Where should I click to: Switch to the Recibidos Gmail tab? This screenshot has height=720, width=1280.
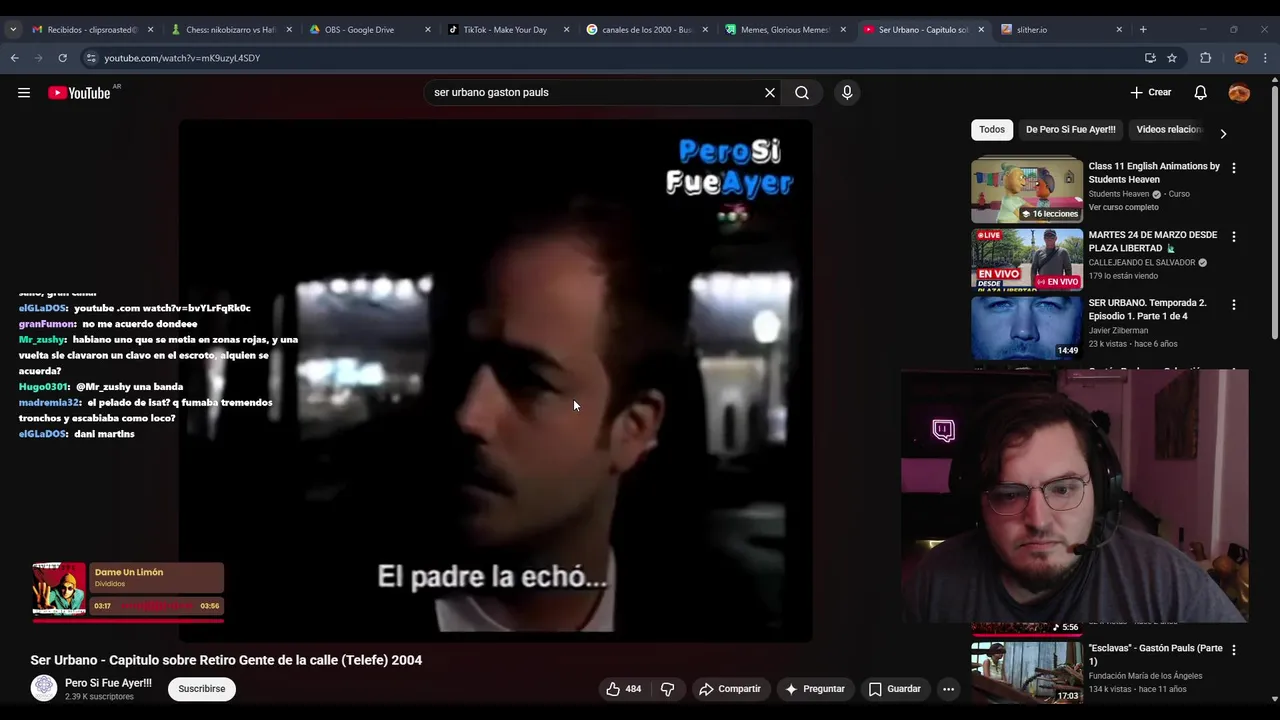[x=91, y=30]
